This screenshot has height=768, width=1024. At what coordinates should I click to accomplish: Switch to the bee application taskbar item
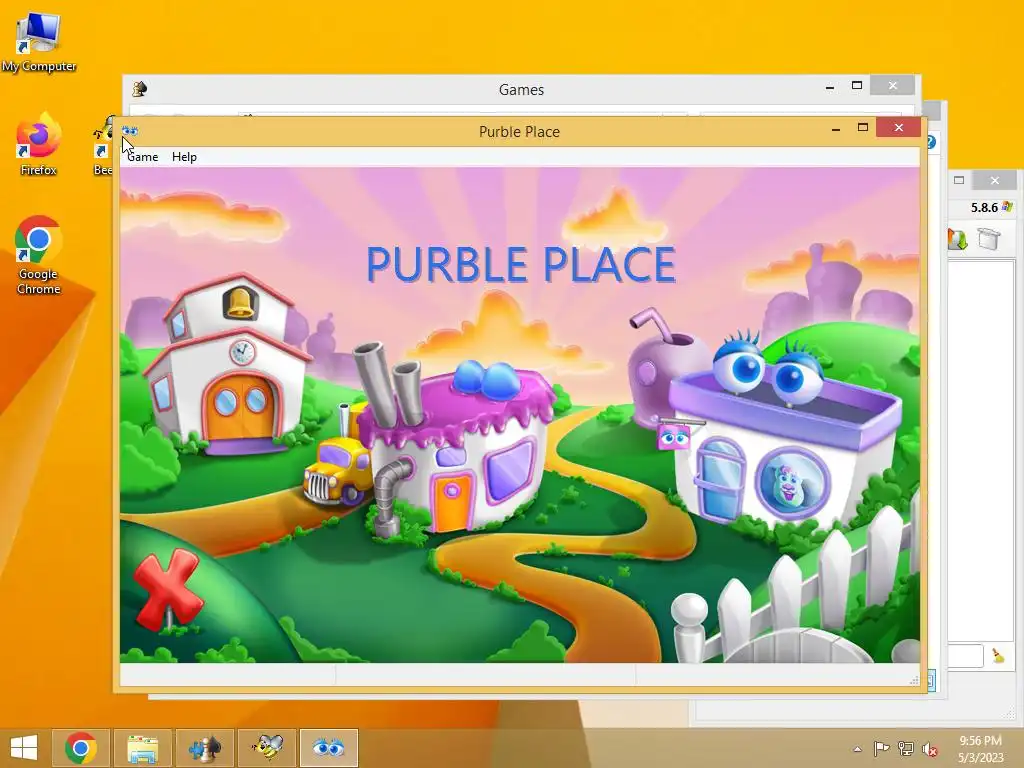click(x=266, y=748)
